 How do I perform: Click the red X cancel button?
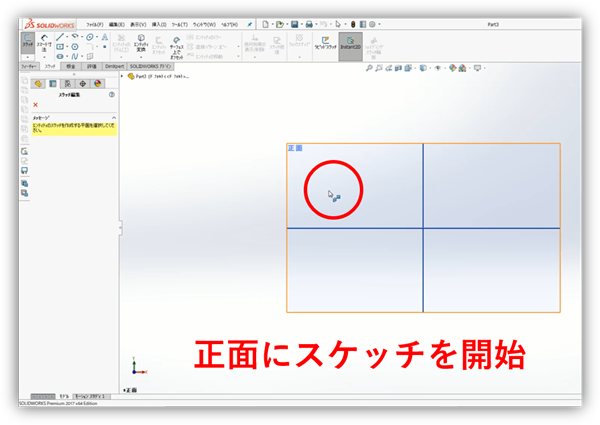[x=36, y=105]
